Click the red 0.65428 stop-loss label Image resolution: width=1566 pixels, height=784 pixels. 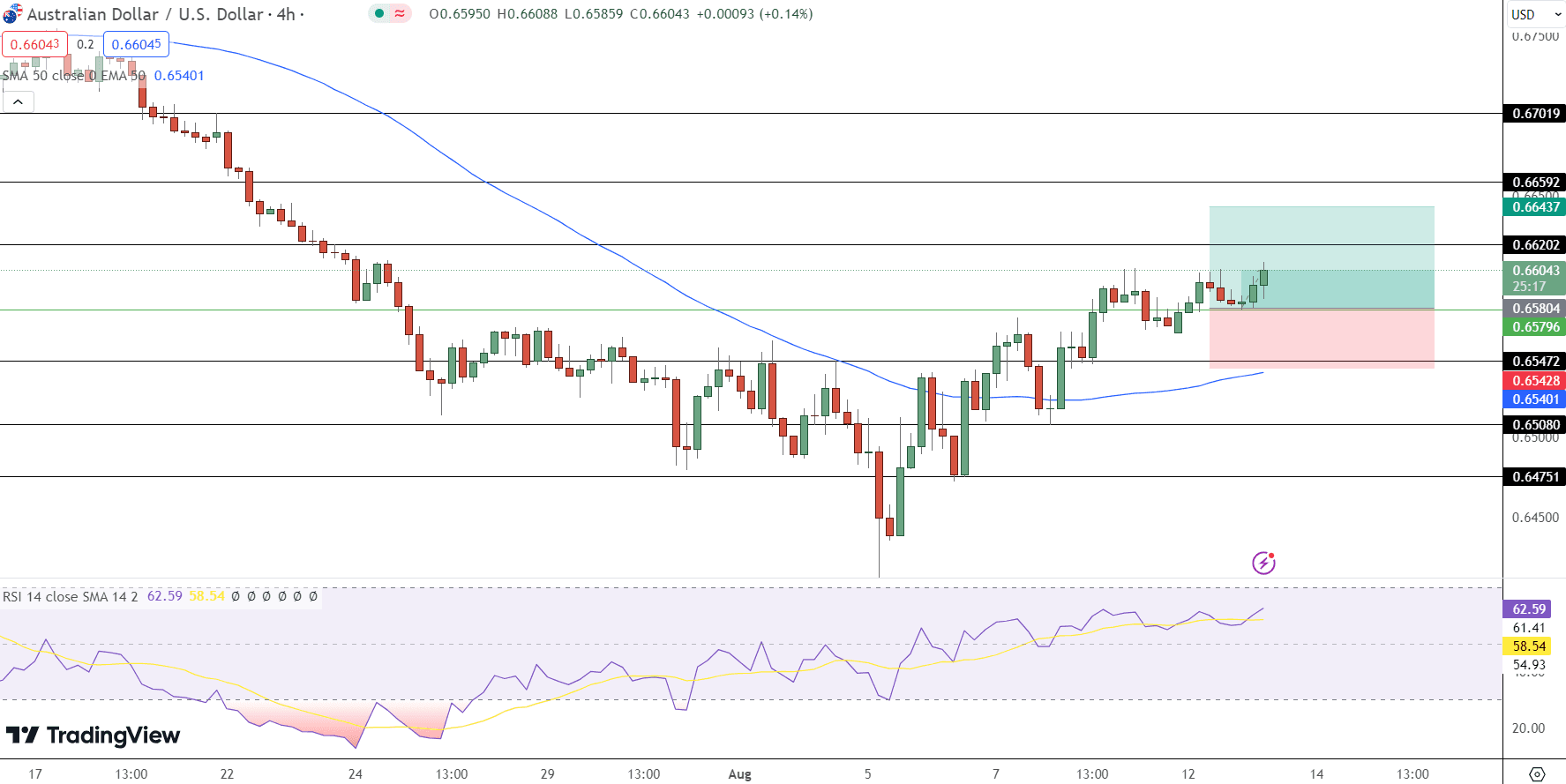[x=1535, y=380]
